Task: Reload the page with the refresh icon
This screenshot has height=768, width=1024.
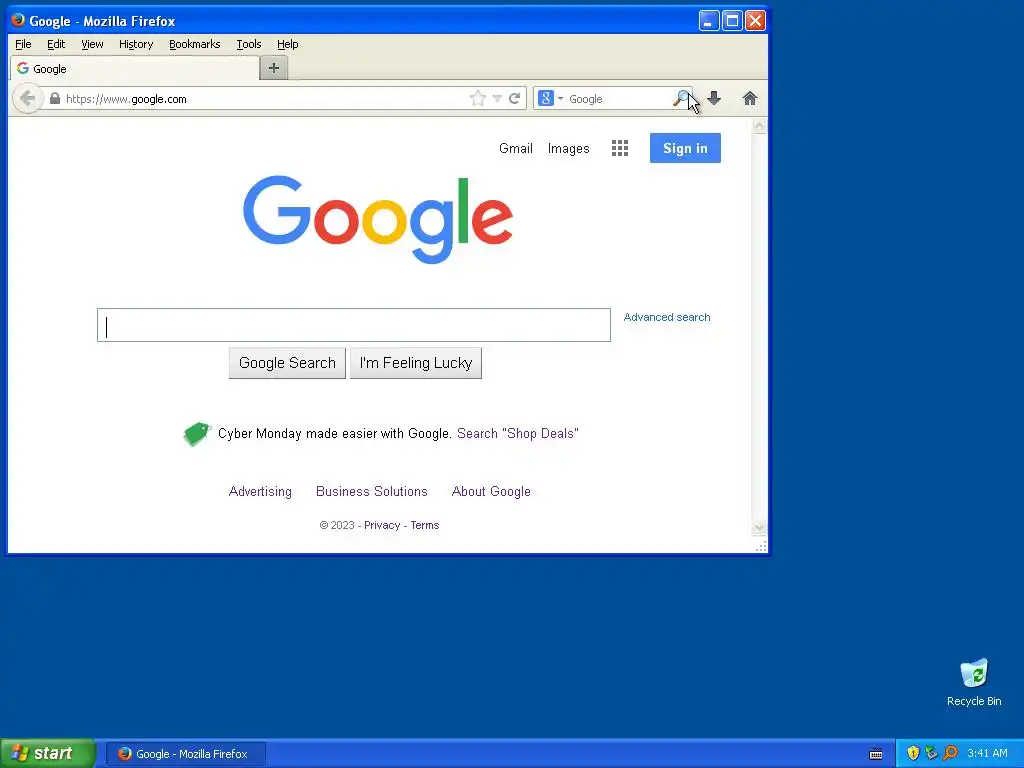Action: click(515, 99)
